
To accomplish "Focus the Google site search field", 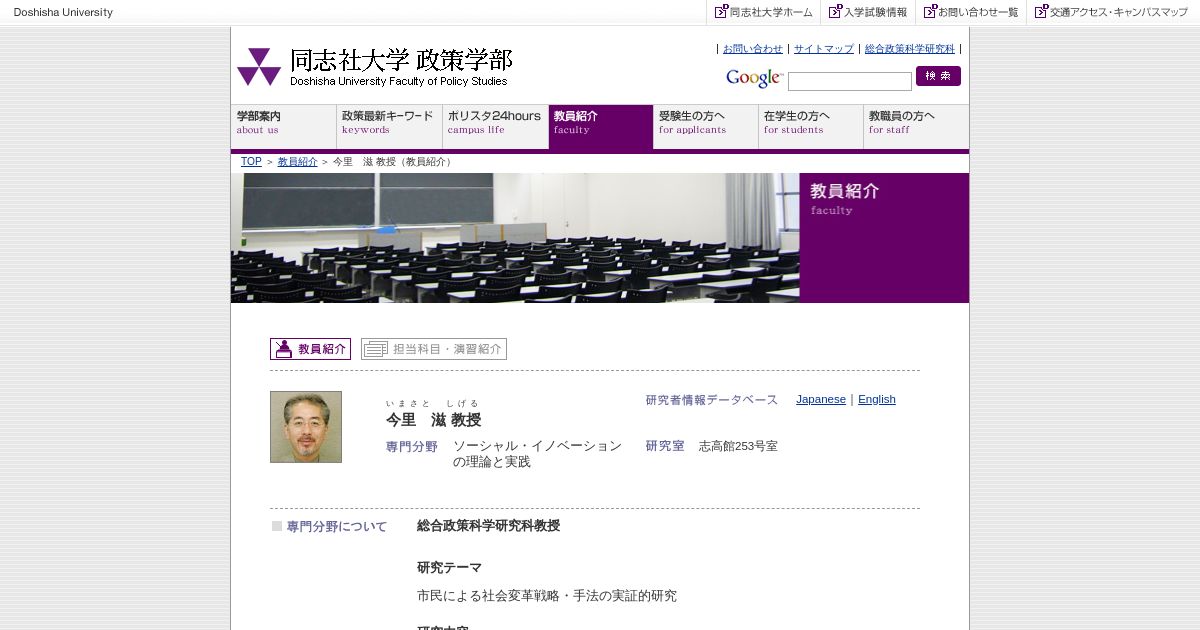I will (x=850, y=81).
